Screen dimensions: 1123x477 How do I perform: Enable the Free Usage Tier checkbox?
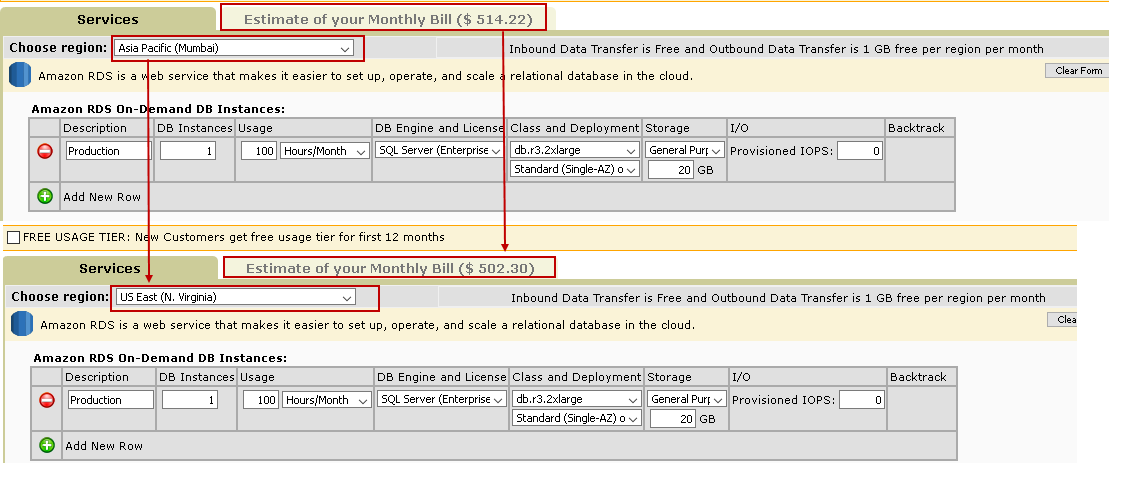14,237
